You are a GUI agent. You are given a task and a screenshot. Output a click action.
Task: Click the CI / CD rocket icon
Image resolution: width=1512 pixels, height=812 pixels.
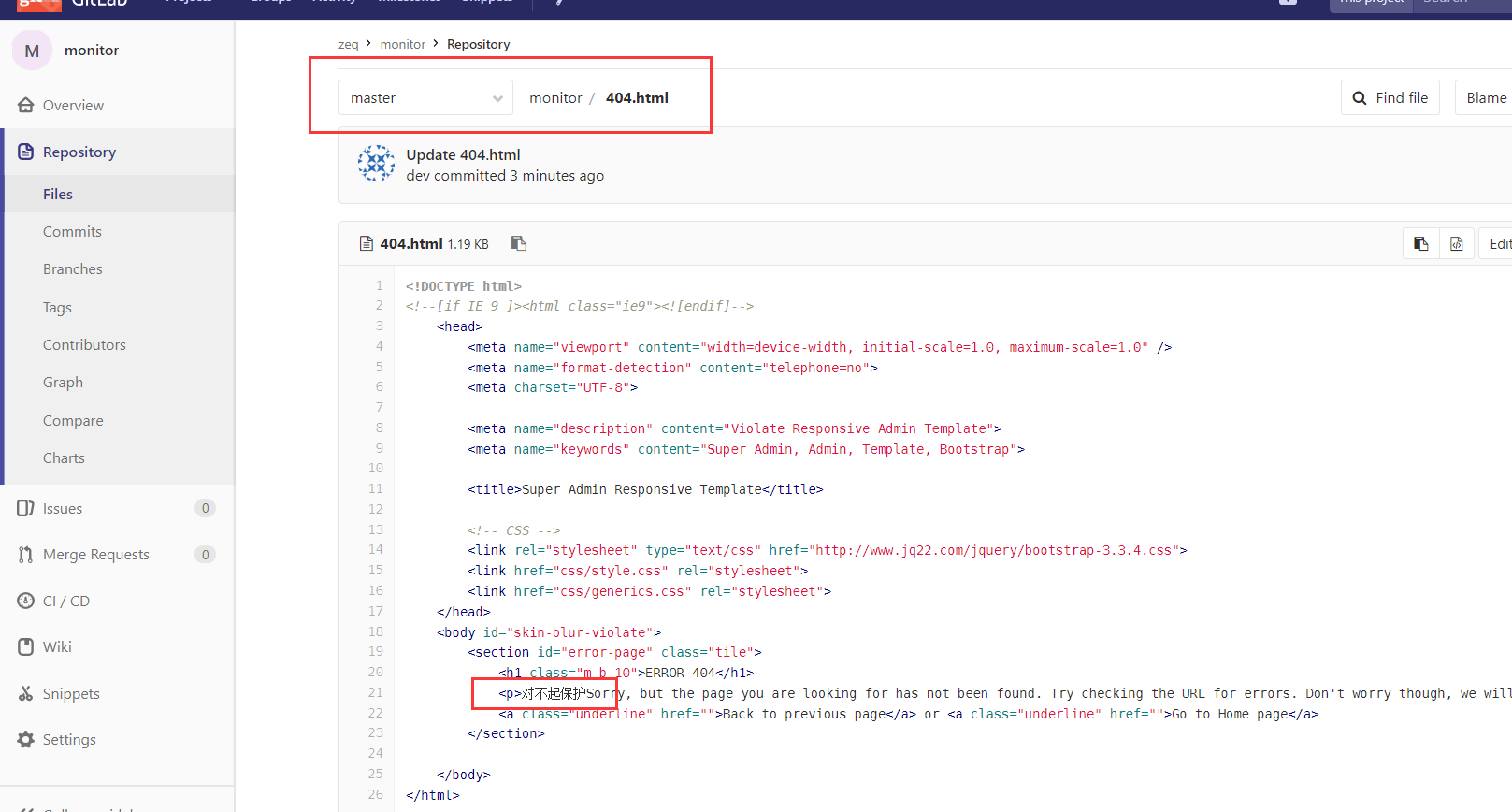26,601
